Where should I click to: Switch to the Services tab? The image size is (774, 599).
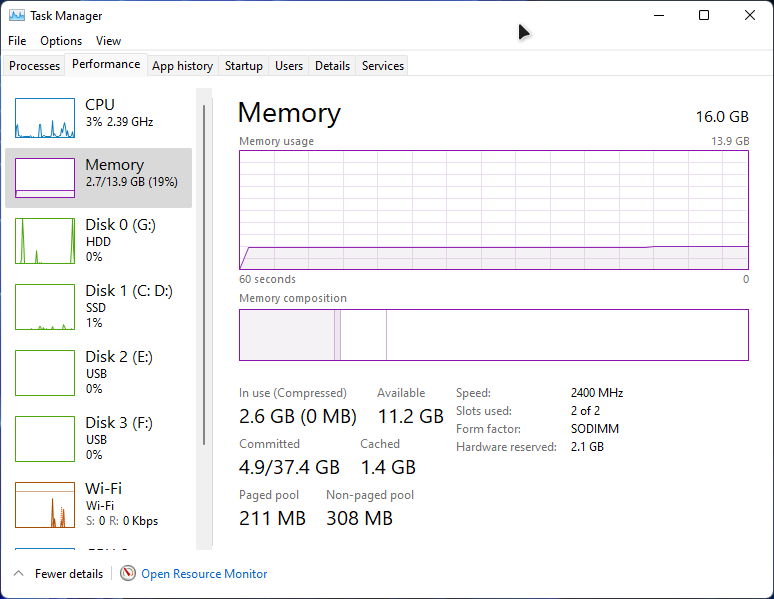click(x=383, y=66)
